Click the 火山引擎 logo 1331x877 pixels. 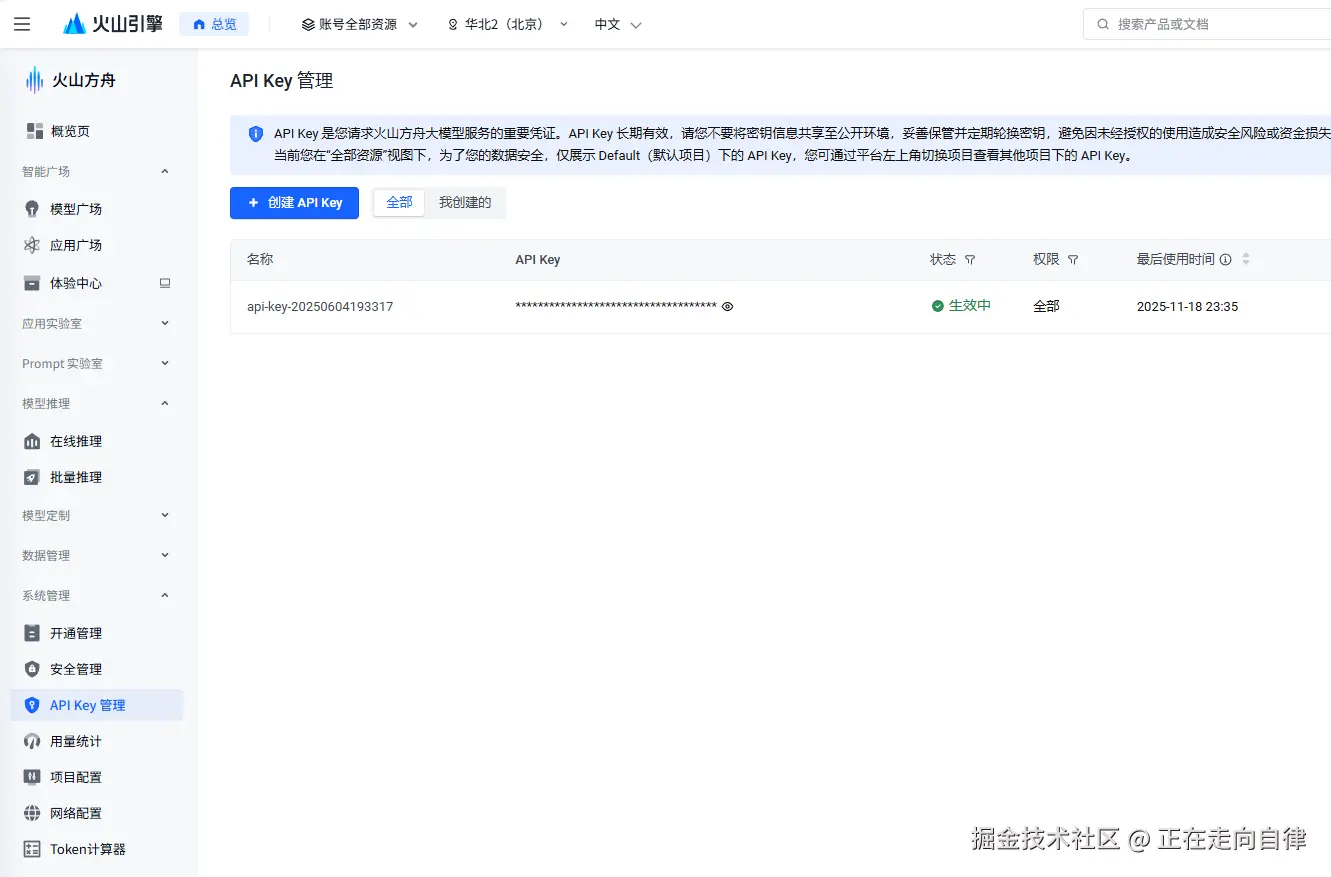point(112,24)
